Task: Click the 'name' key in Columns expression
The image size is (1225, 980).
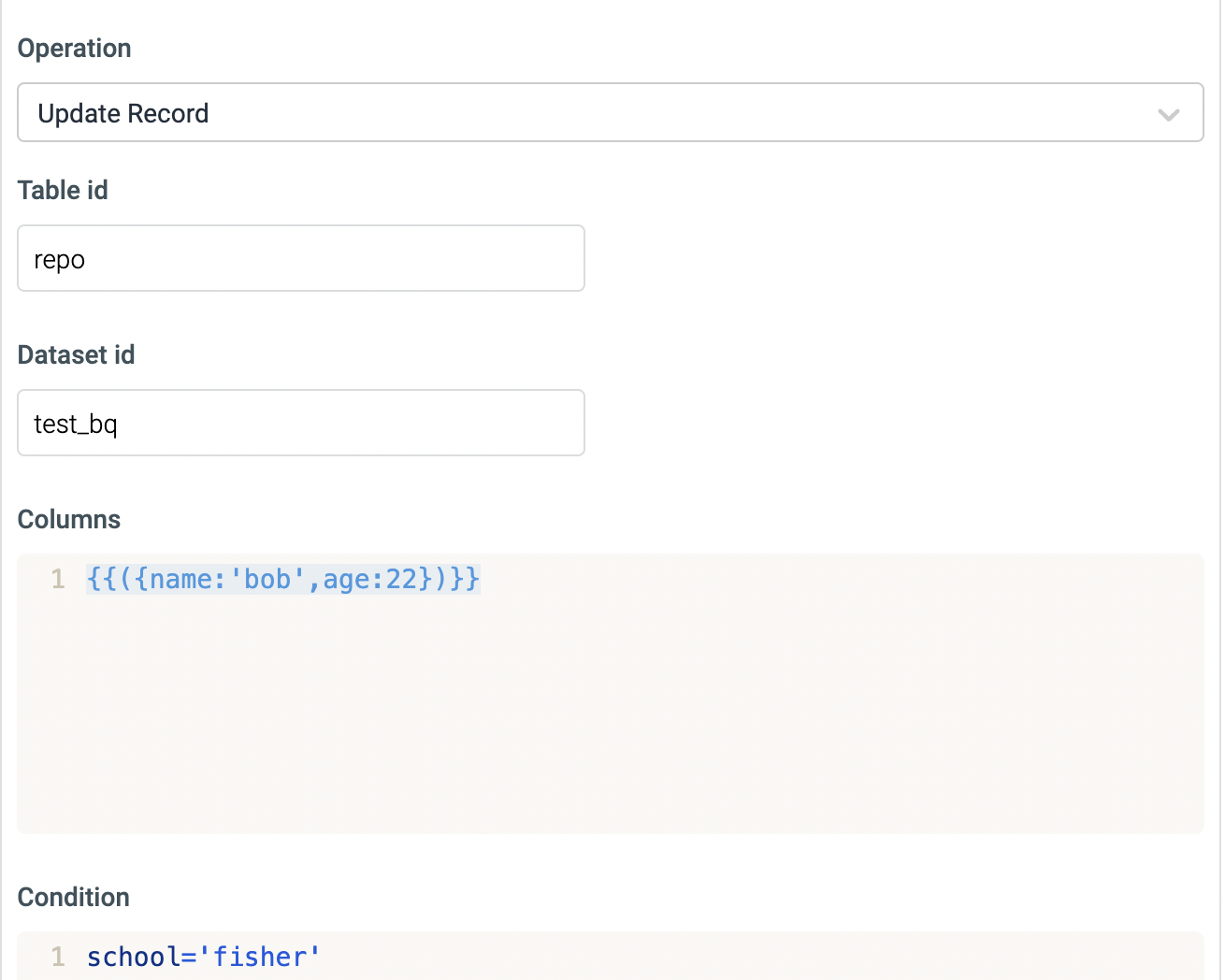Action: (x=180, y=580)
